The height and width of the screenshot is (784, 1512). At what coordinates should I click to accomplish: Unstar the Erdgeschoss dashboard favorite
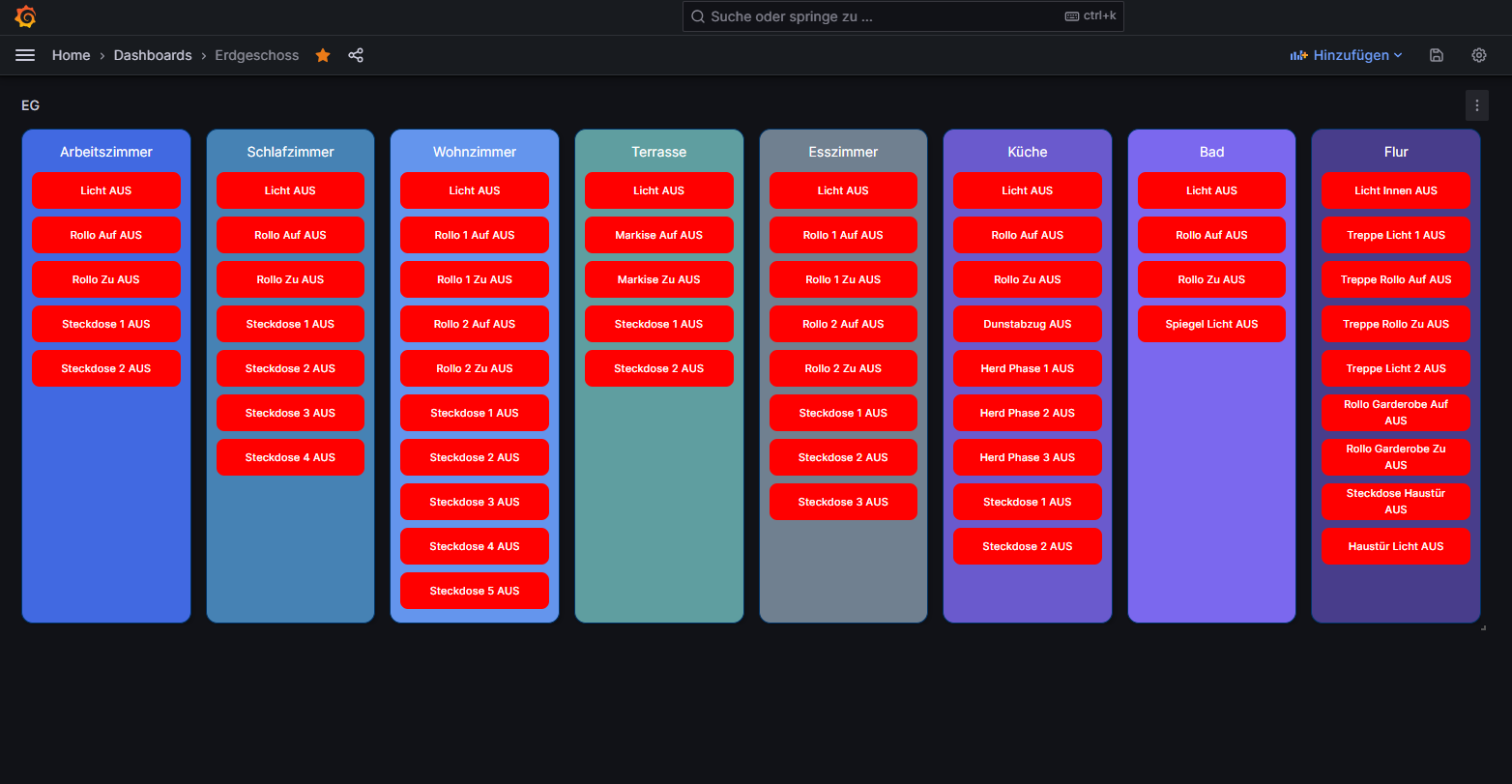(x=323, y=56)
